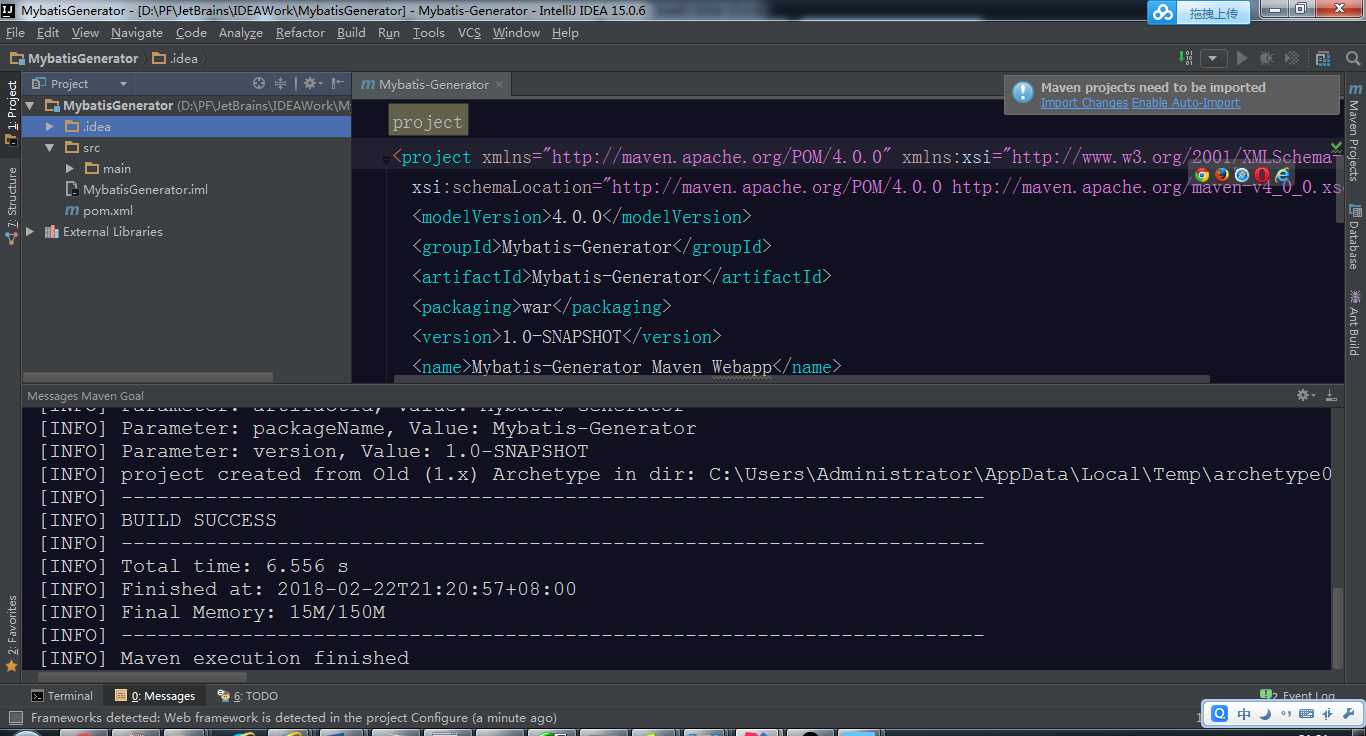Open pom.xml in Firefox browser icon
The height and width of the screenshot is (736, 1366).
(x=1222, y=174)
